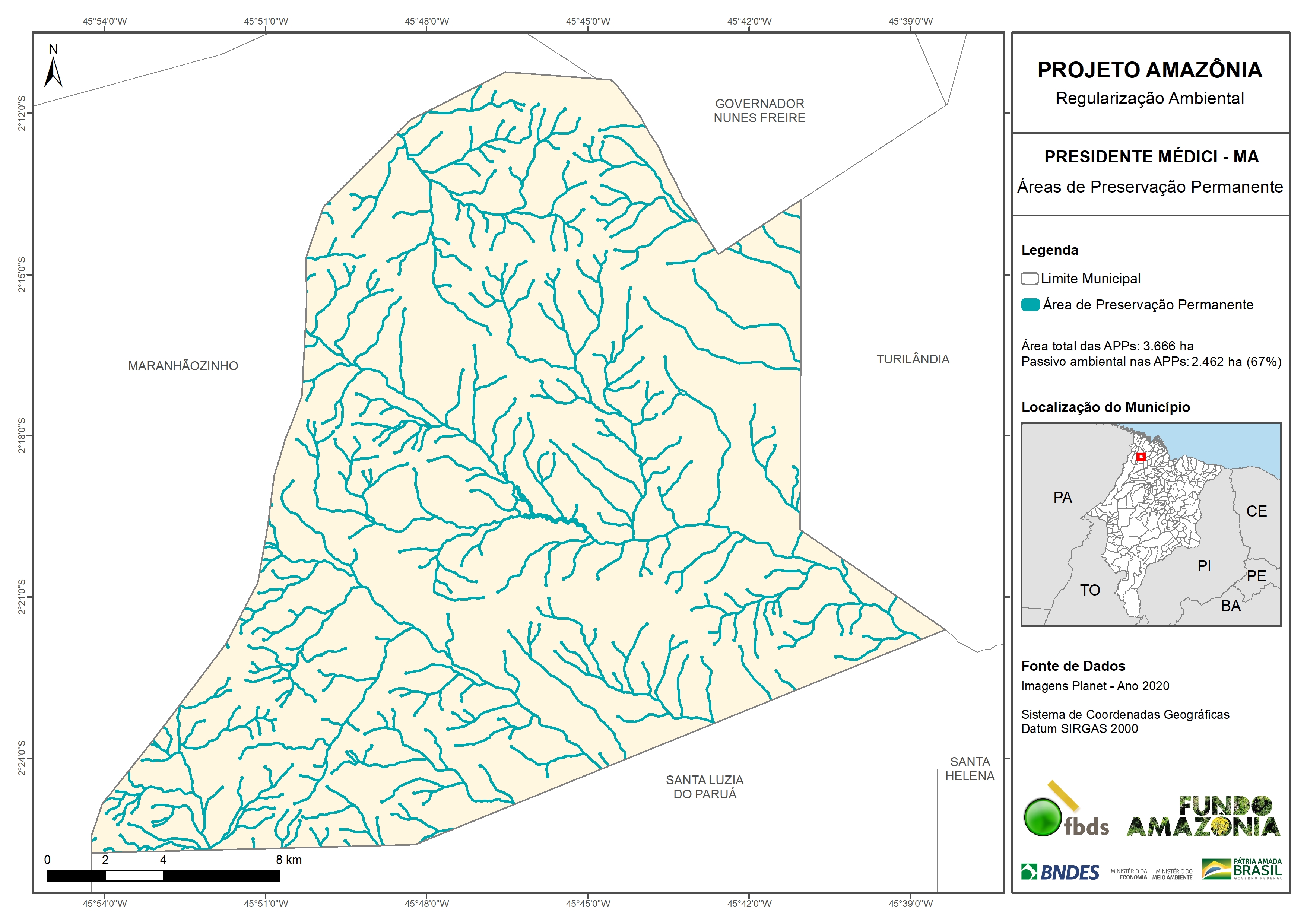Click the Pátria Amada Brasil logo
Viewport: 1307px width, 924px height.
1241,869
